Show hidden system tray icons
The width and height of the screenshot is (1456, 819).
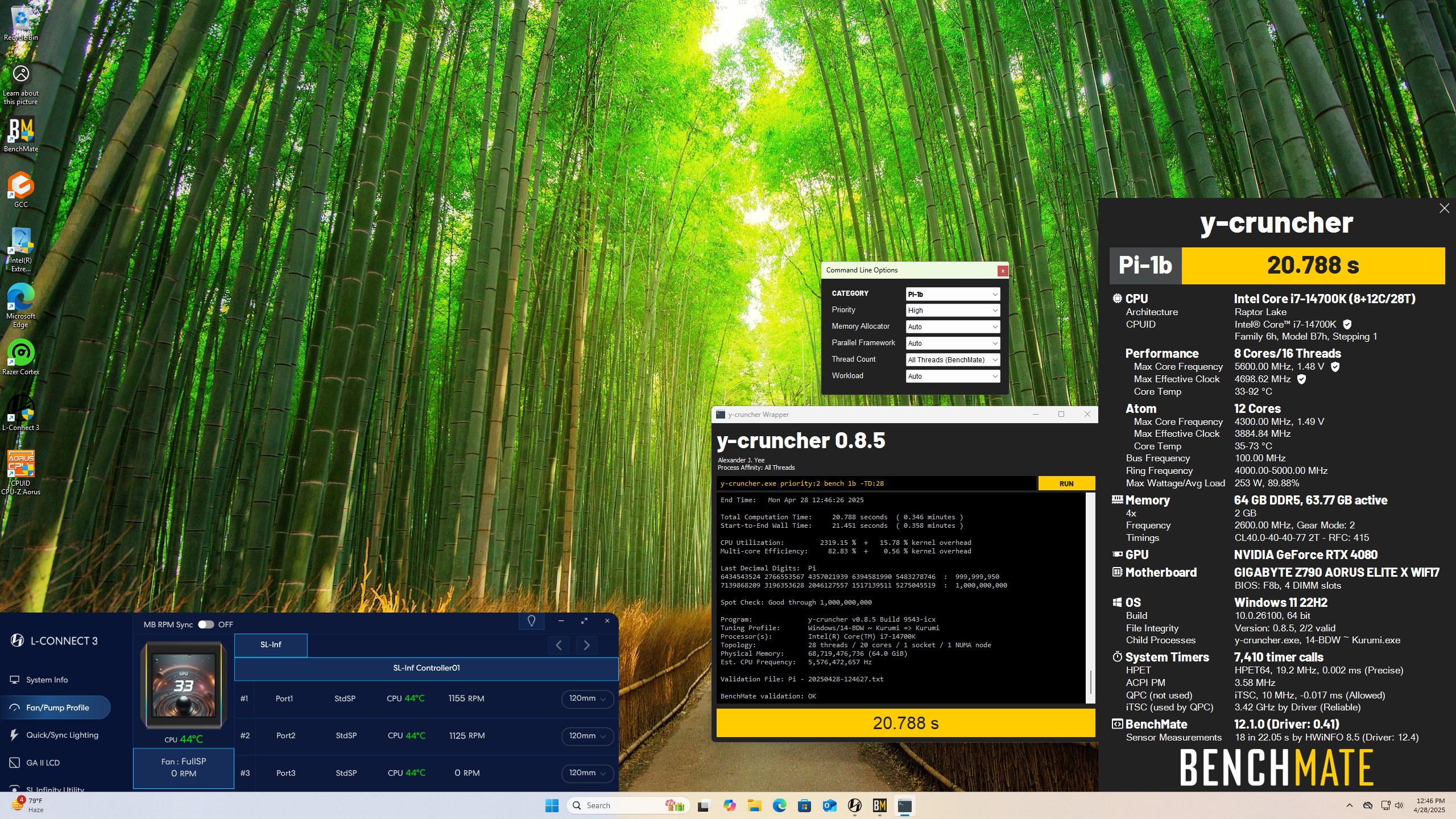1349,805
